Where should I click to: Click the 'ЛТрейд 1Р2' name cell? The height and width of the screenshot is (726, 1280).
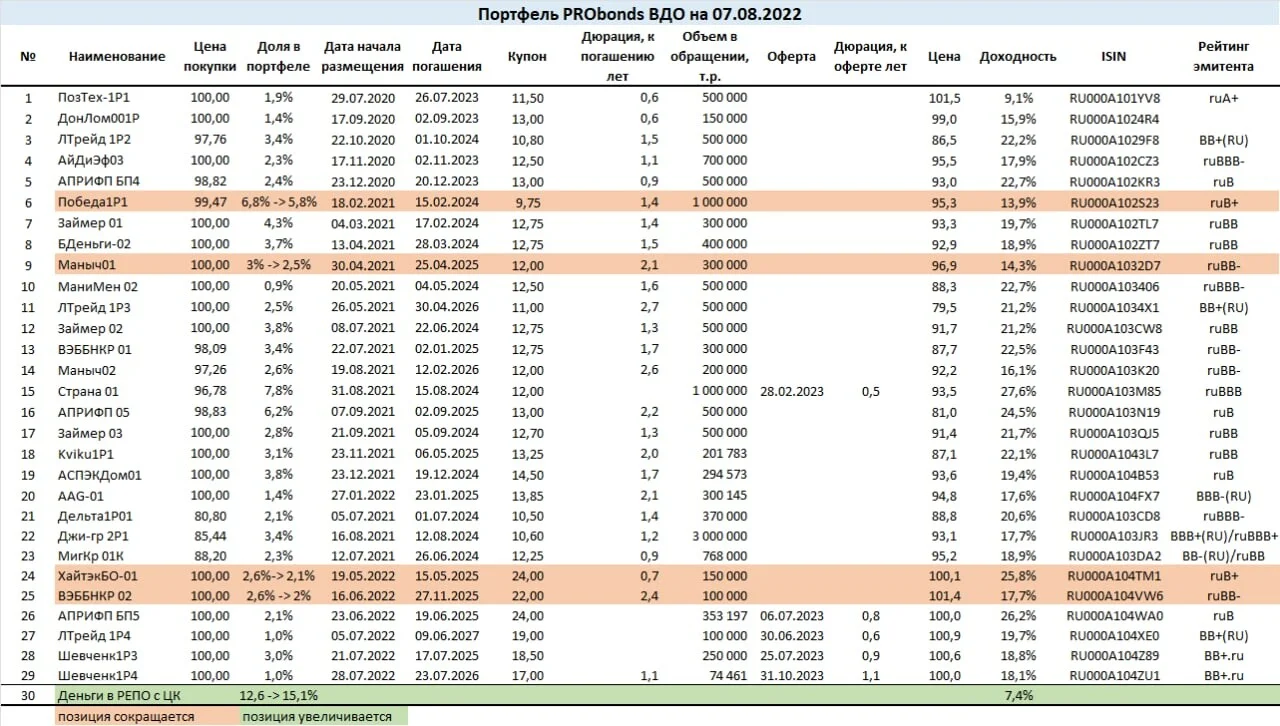[94, 140]
